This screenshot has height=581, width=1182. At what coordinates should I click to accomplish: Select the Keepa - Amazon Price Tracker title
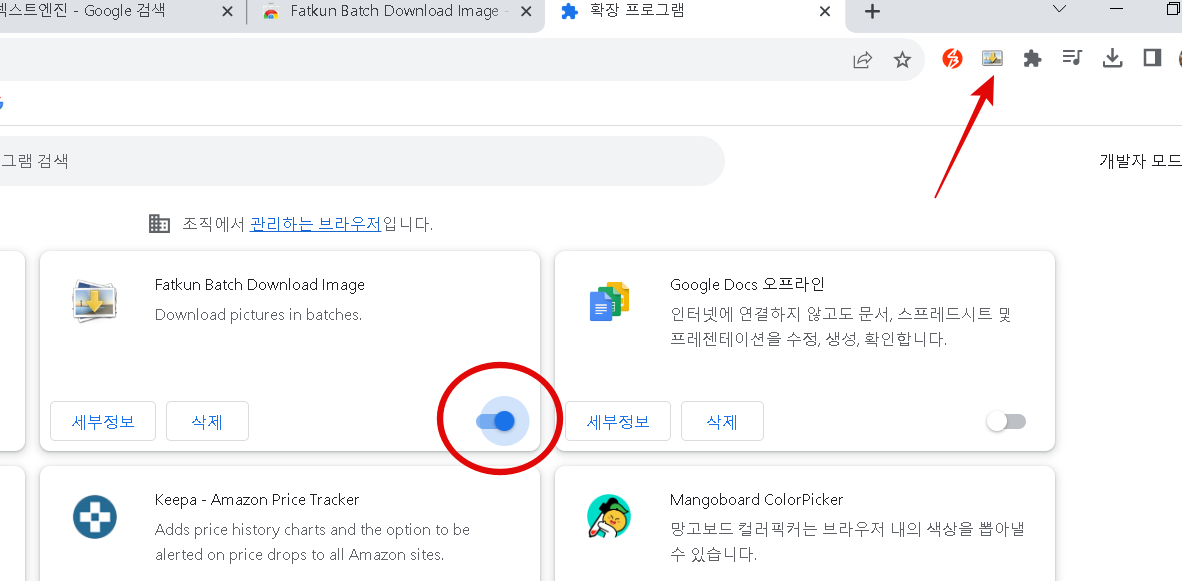coord(257,500)
